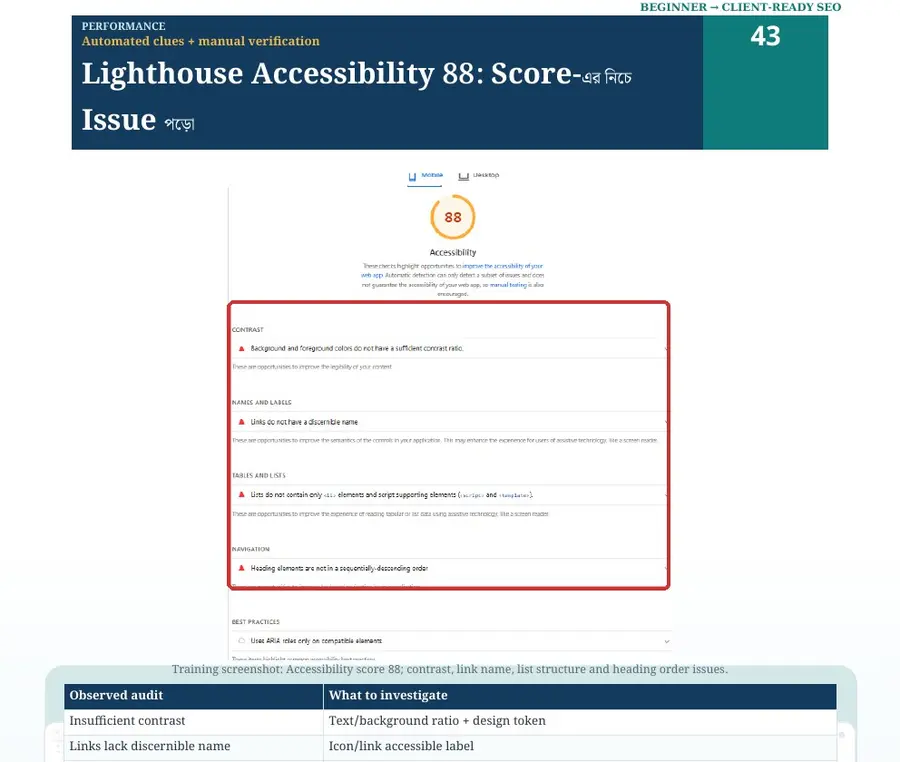
Task: Click 'Automated clues + manual verification' subtitle
Action: point(200,41)
